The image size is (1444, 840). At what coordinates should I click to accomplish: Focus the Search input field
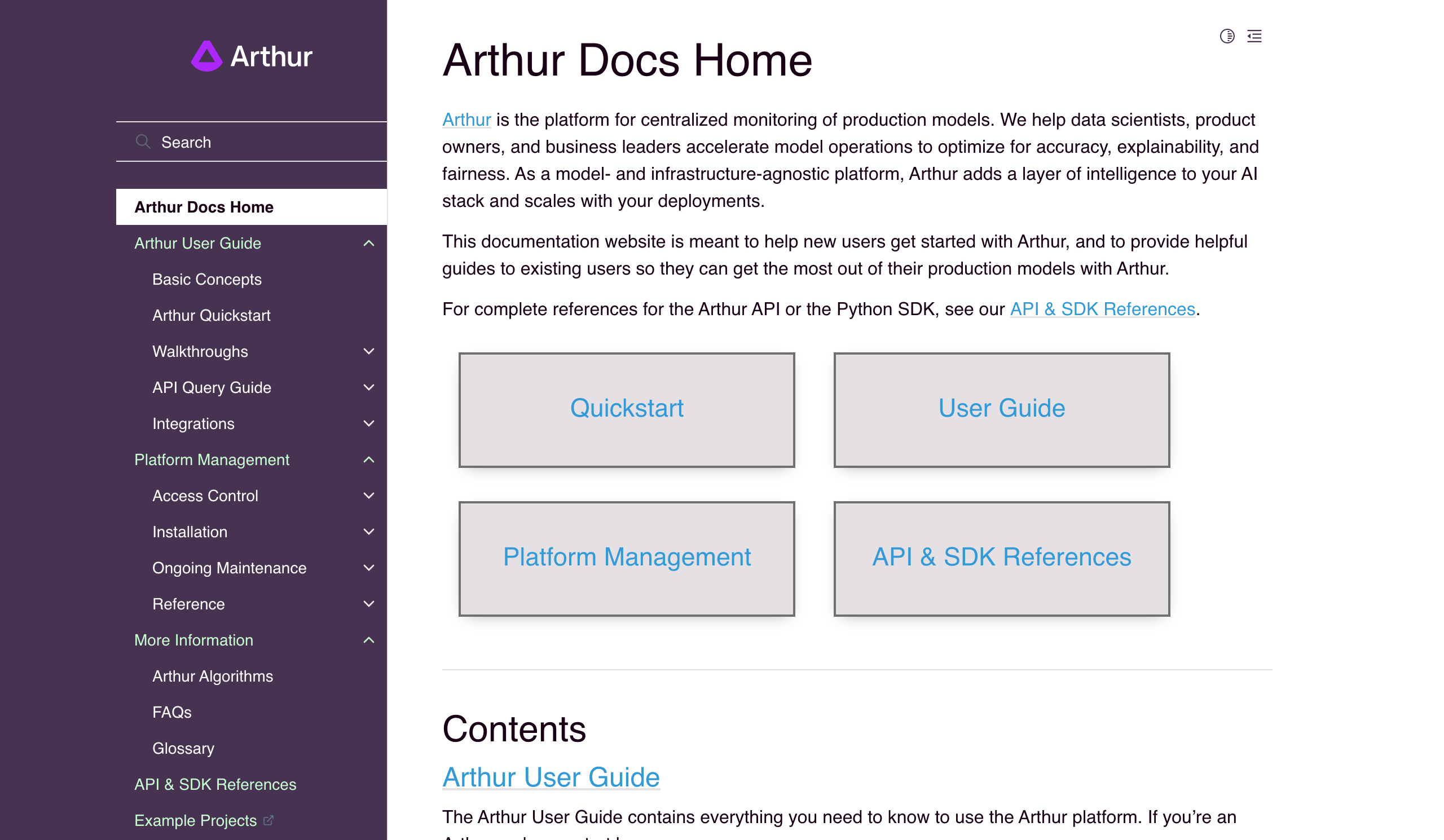252,142
